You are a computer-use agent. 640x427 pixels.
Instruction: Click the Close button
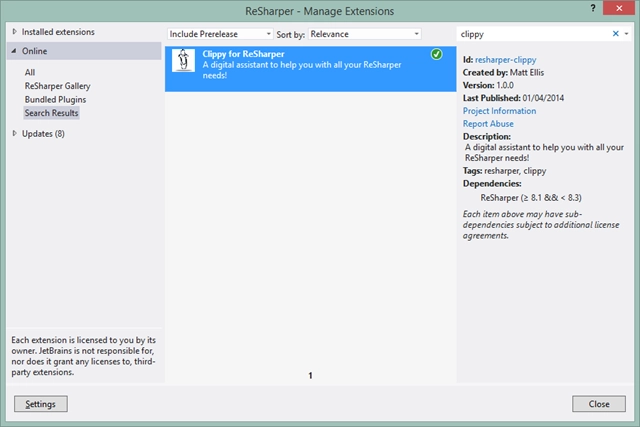click(599, 404)
